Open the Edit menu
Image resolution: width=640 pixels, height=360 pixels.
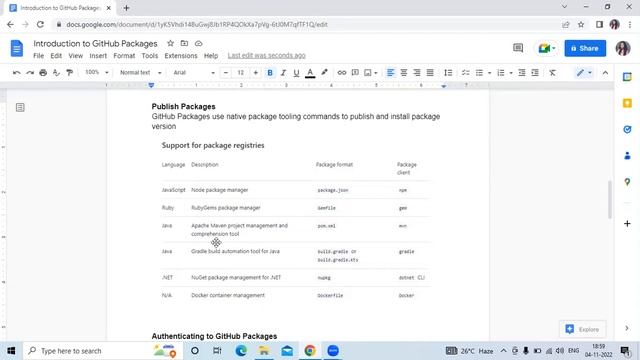click(56, 56)
